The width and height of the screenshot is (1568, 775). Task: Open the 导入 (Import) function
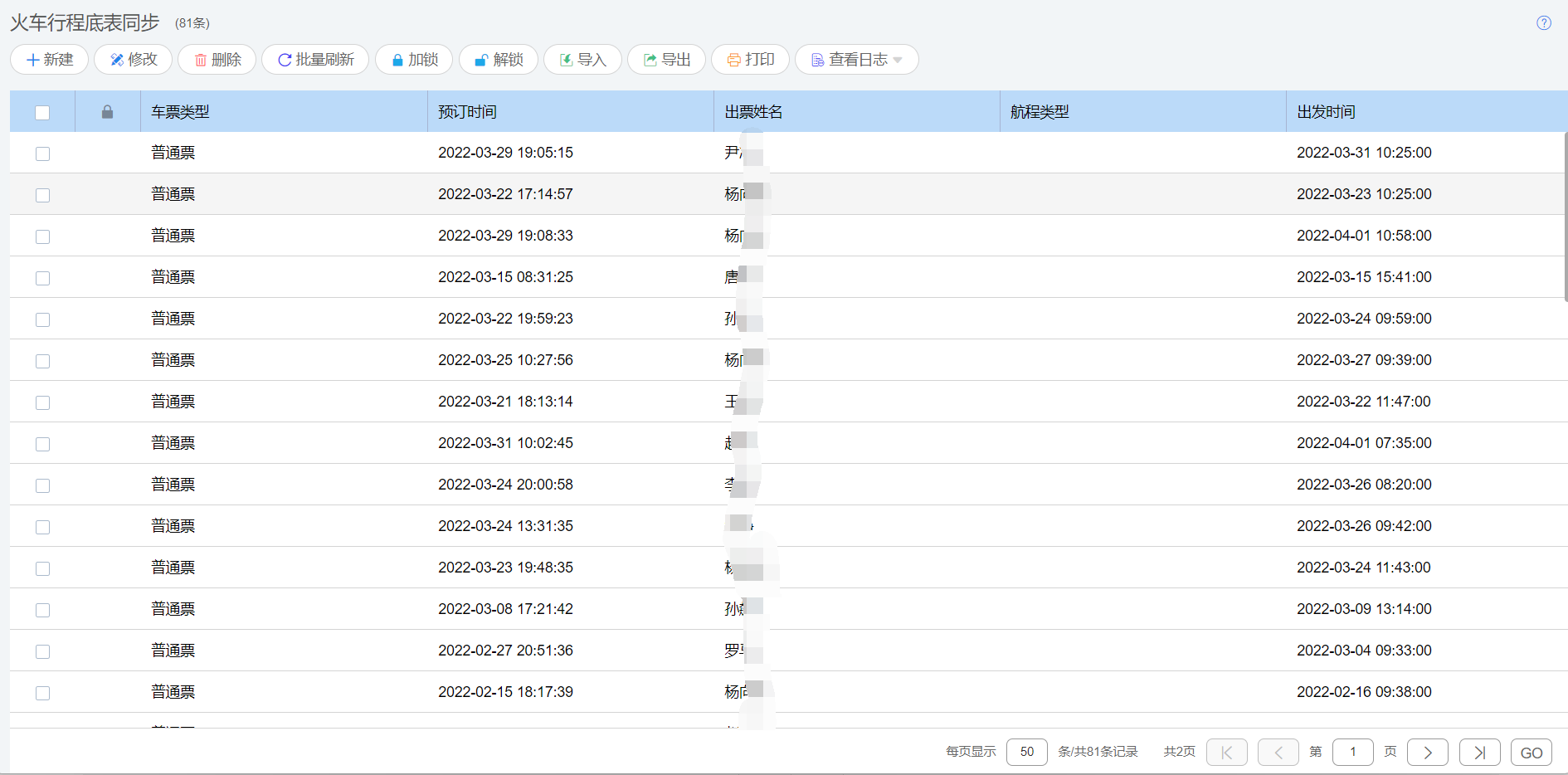(582, 60)
